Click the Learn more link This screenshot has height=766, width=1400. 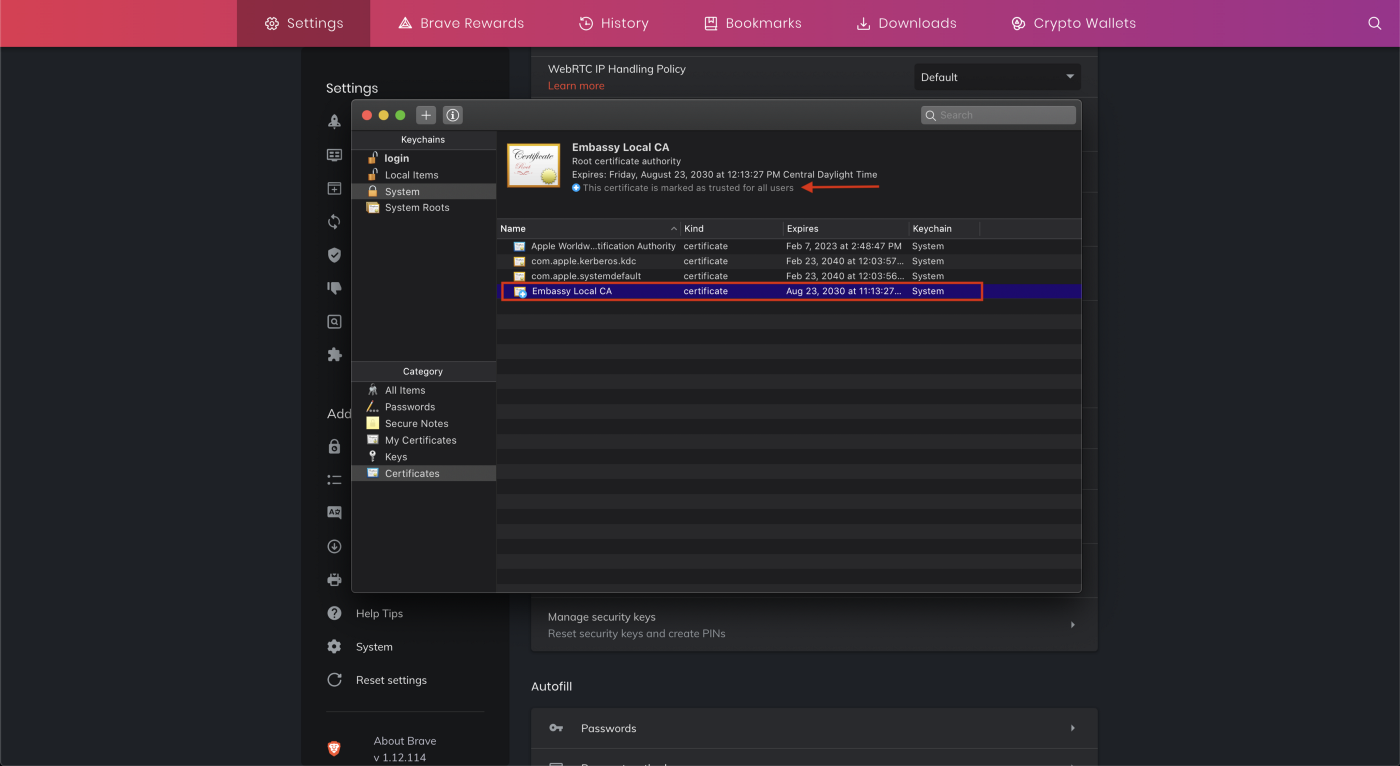(576, 86)
